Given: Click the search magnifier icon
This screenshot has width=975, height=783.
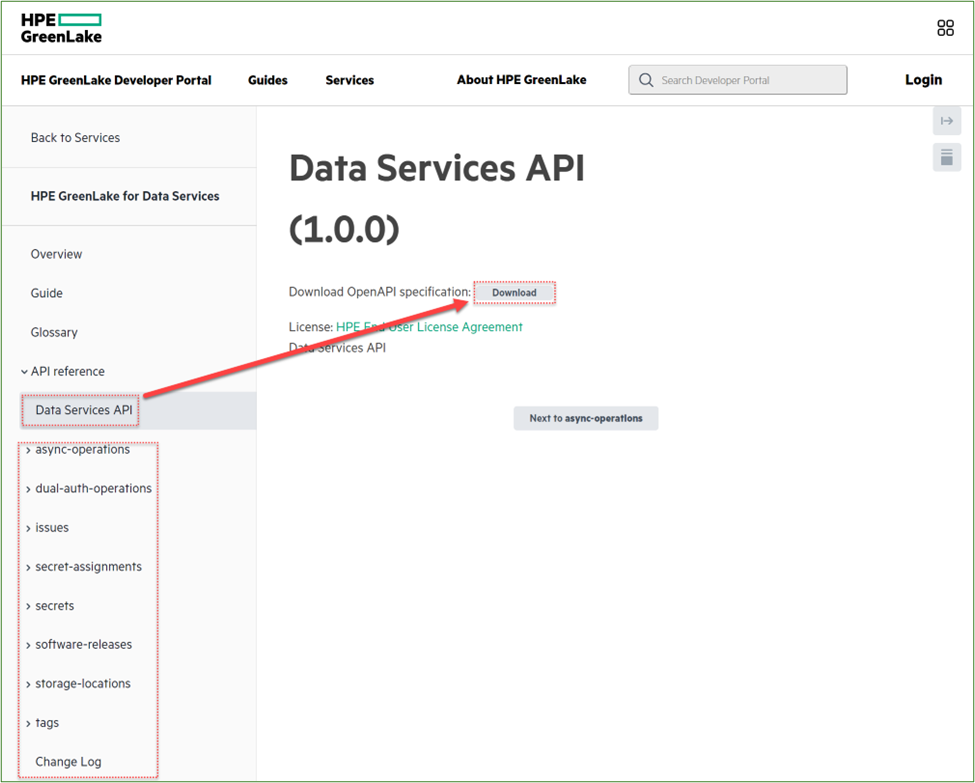Looking at the screenshot, I should 646,80.
